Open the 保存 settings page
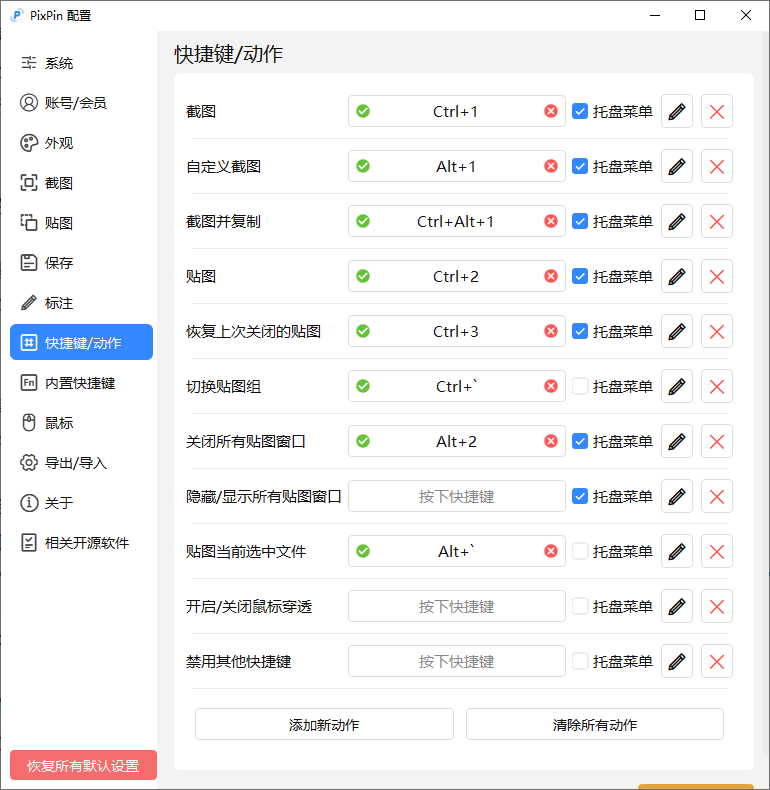This screenshot has width=770, height=790. click(x=81, y=262)
